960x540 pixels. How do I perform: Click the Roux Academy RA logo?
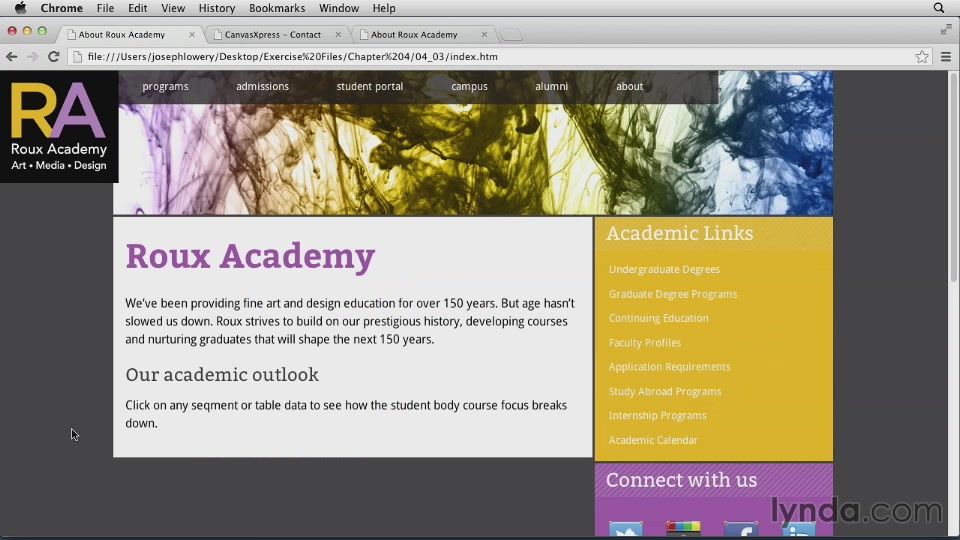[x=59, y=127]
